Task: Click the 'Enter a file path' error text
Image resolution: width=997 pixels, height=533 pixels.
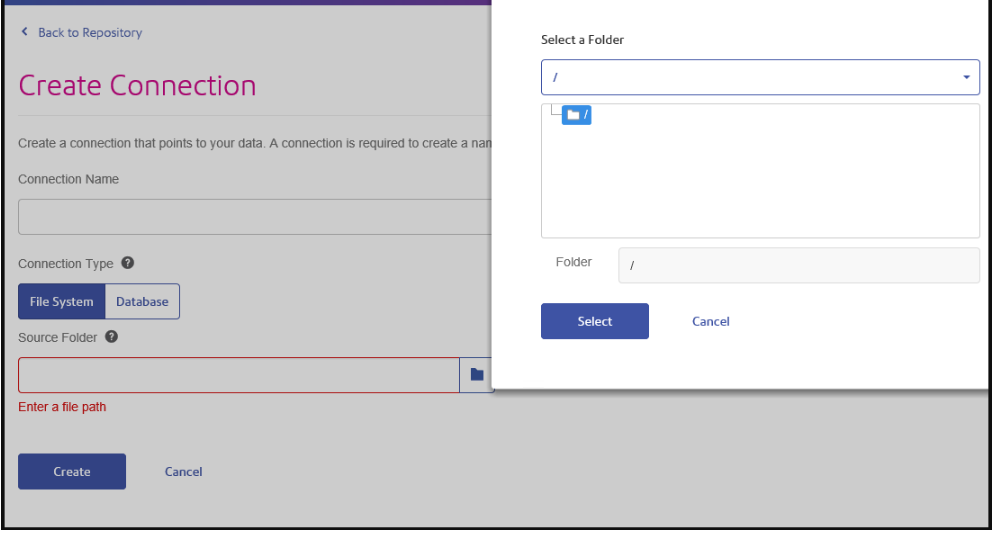Action: tap(62, 407)
